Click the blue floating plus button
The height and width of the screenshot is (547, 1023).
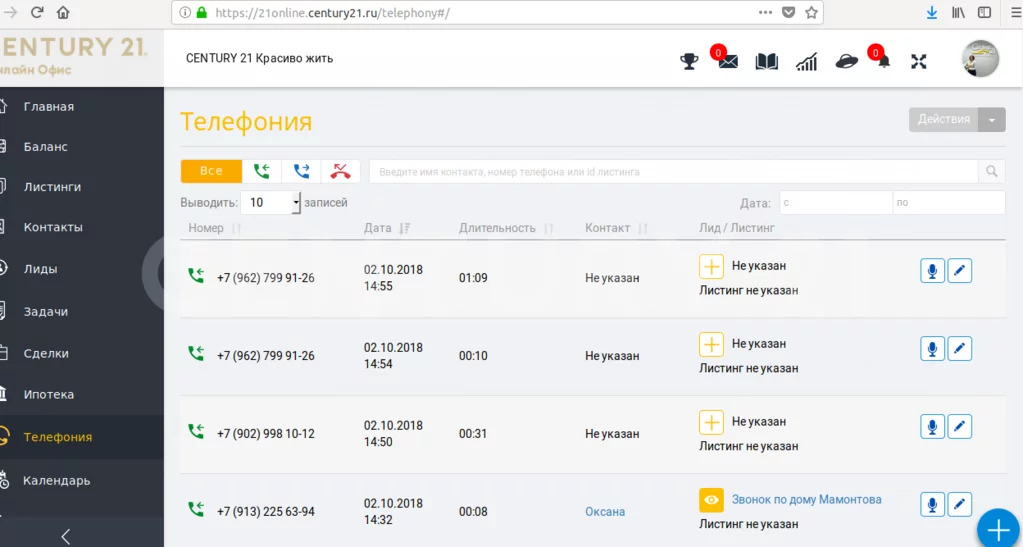tap(999, 529)
